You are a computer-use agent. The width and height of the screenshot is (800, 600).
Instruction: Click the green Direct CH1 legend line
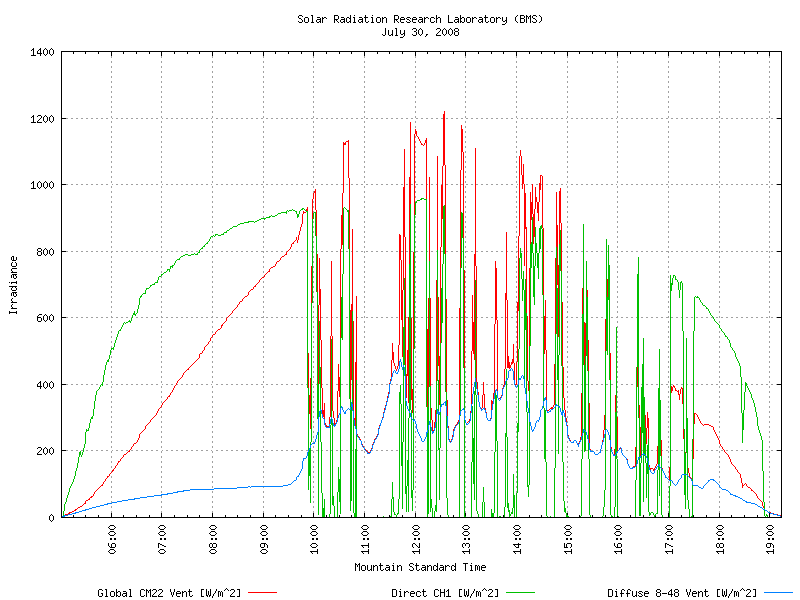pos(520,592)
